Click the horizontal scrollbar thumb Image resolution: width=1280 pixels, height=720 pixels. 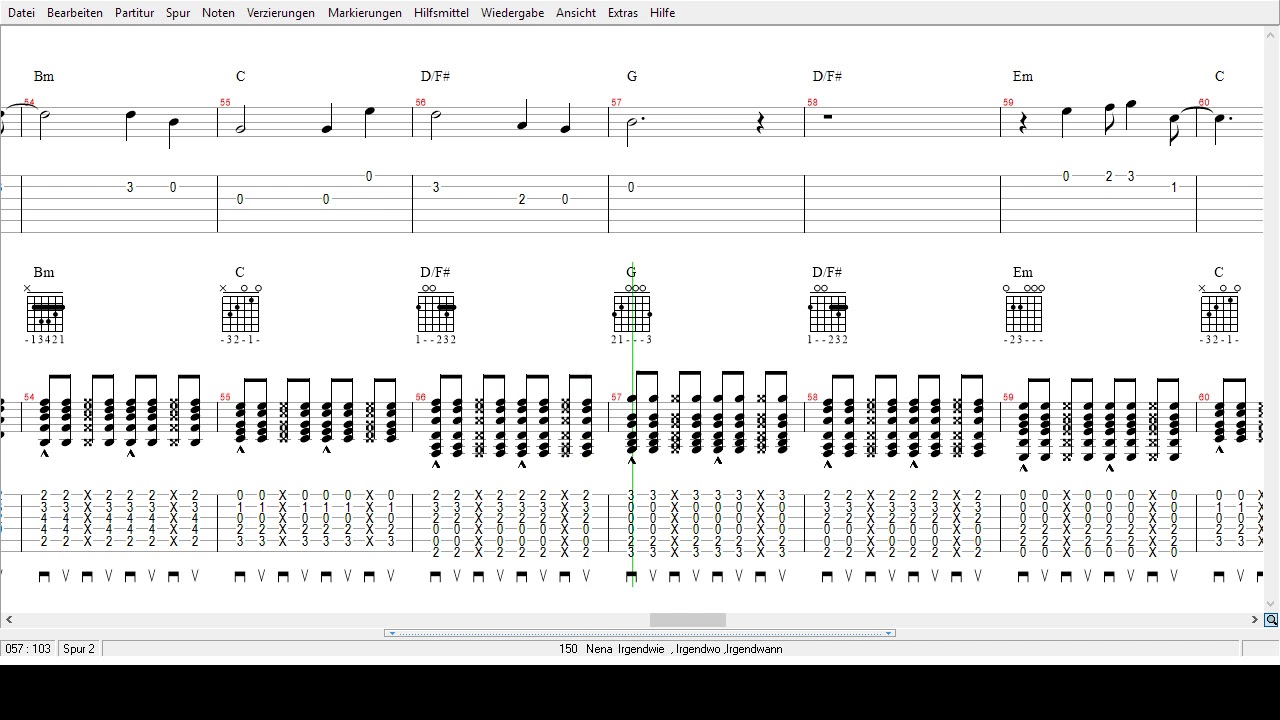688,620
